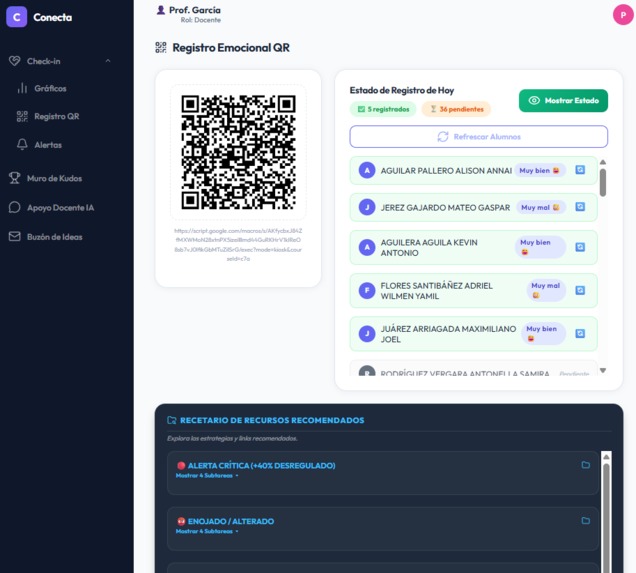Click the 36 pendientes badge
Screen dimensions: 636x573
pos(456,109)
